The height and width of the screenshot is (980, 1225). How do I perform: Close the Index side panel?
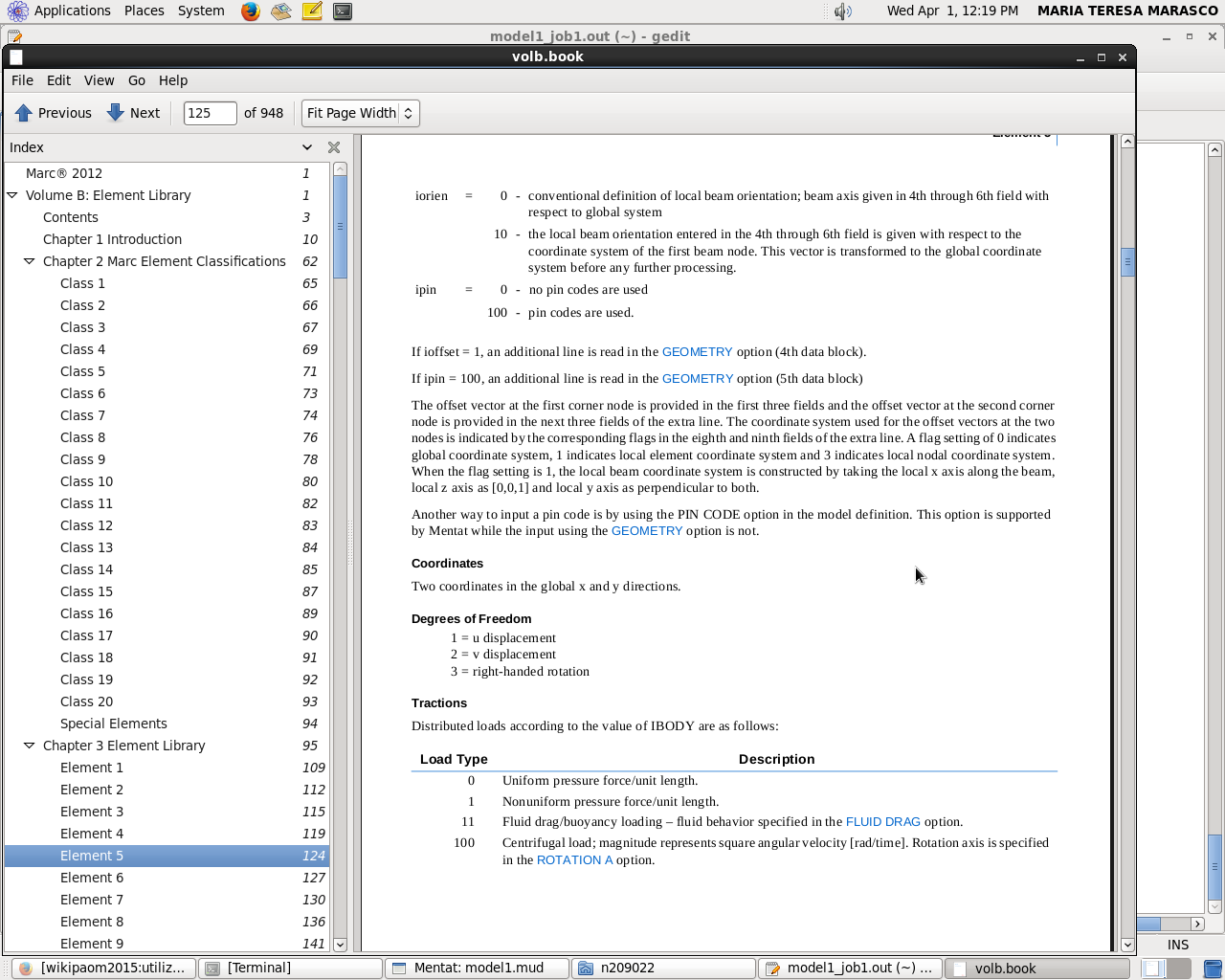(x=334, y=147)
